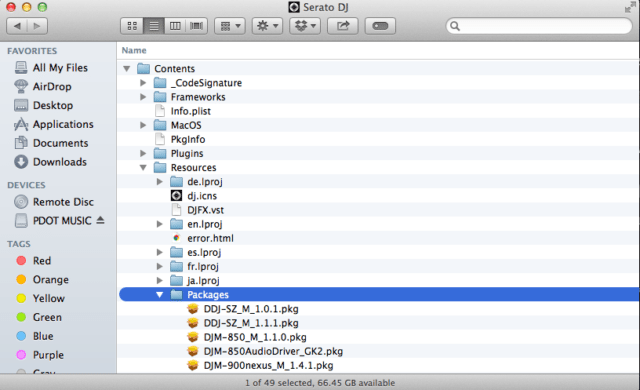Focus the Finder search field
This screenshot has width=640, height=390.
point(539,26)
